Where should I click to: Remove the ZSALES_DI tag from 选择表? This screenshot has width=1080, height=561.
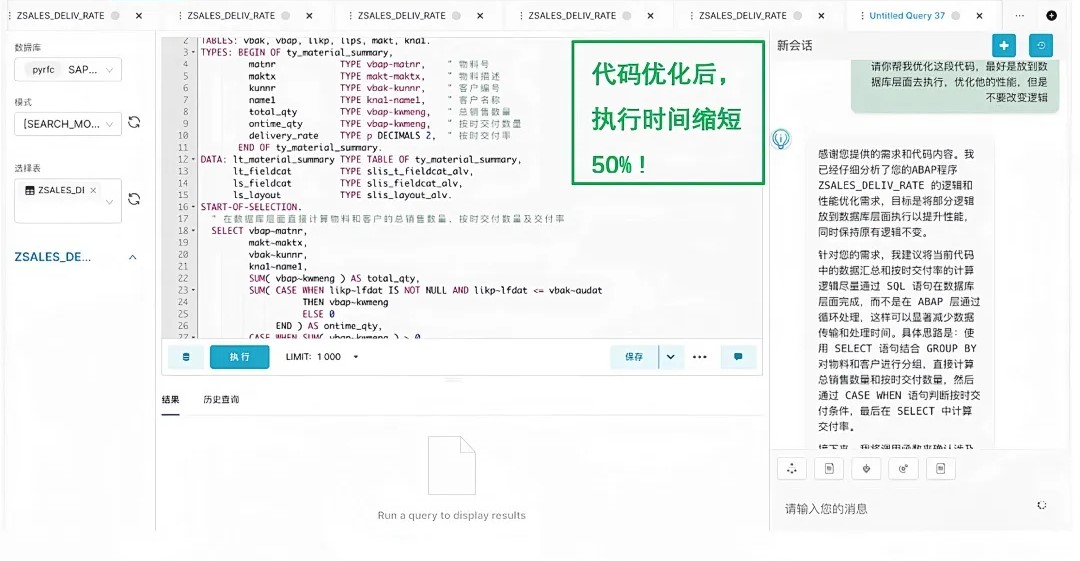[94, 190]
